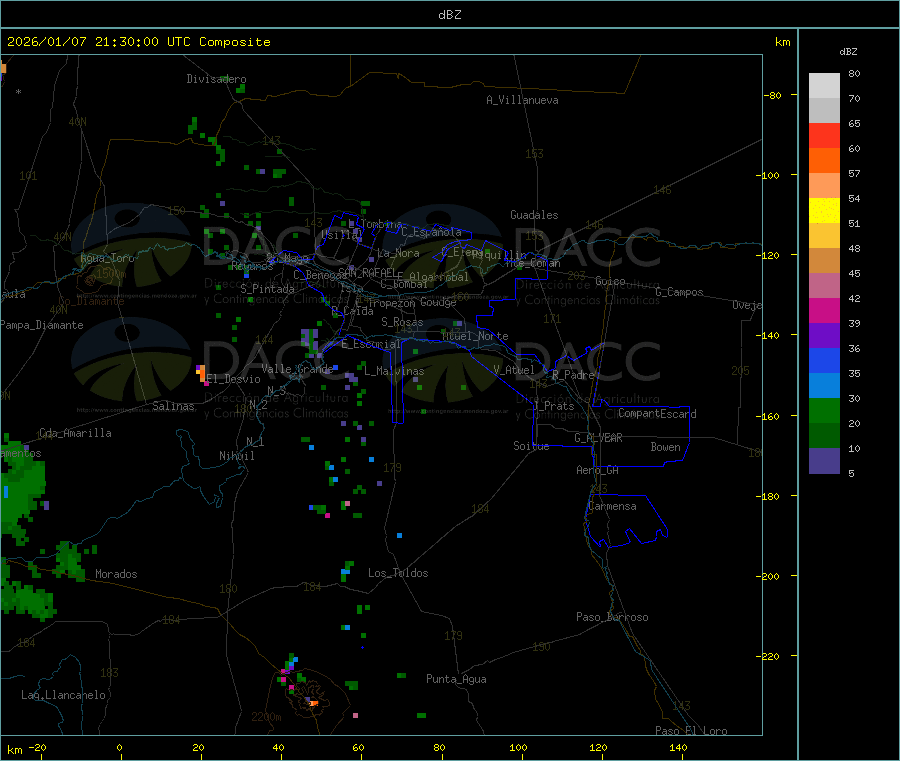Click the bottom purple swatch labeled 5
This screenshot has width=900, height=761.
coord(824,461)
